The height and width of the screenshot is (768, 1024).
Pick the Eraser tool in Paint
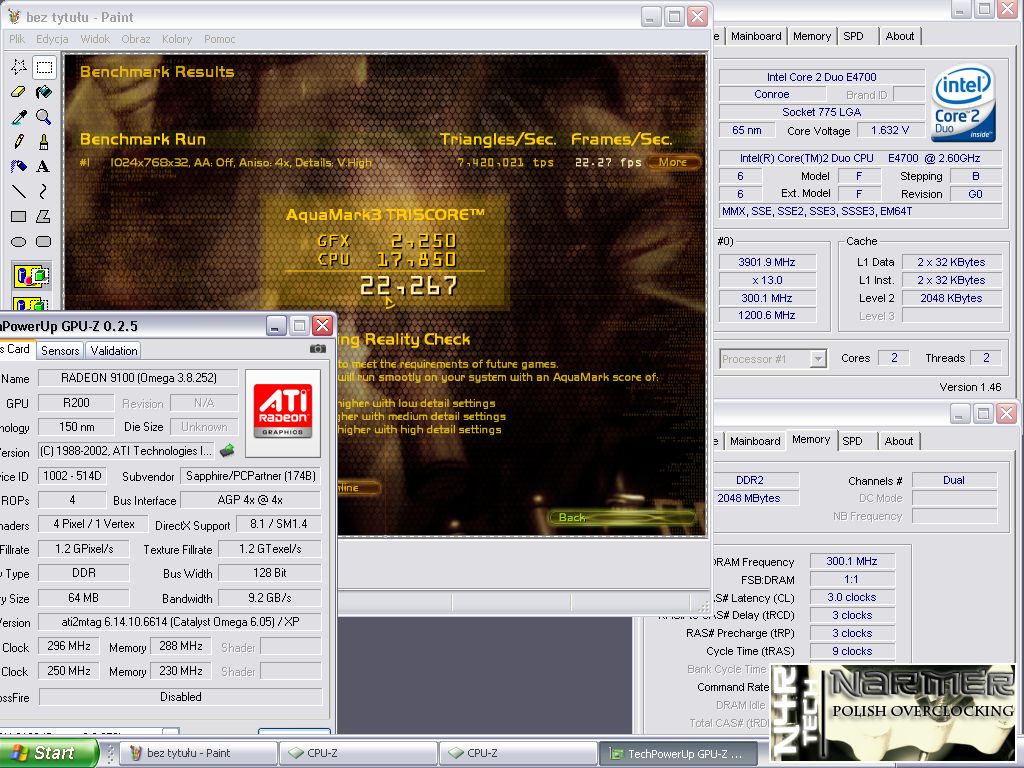[x=19, y=91]
